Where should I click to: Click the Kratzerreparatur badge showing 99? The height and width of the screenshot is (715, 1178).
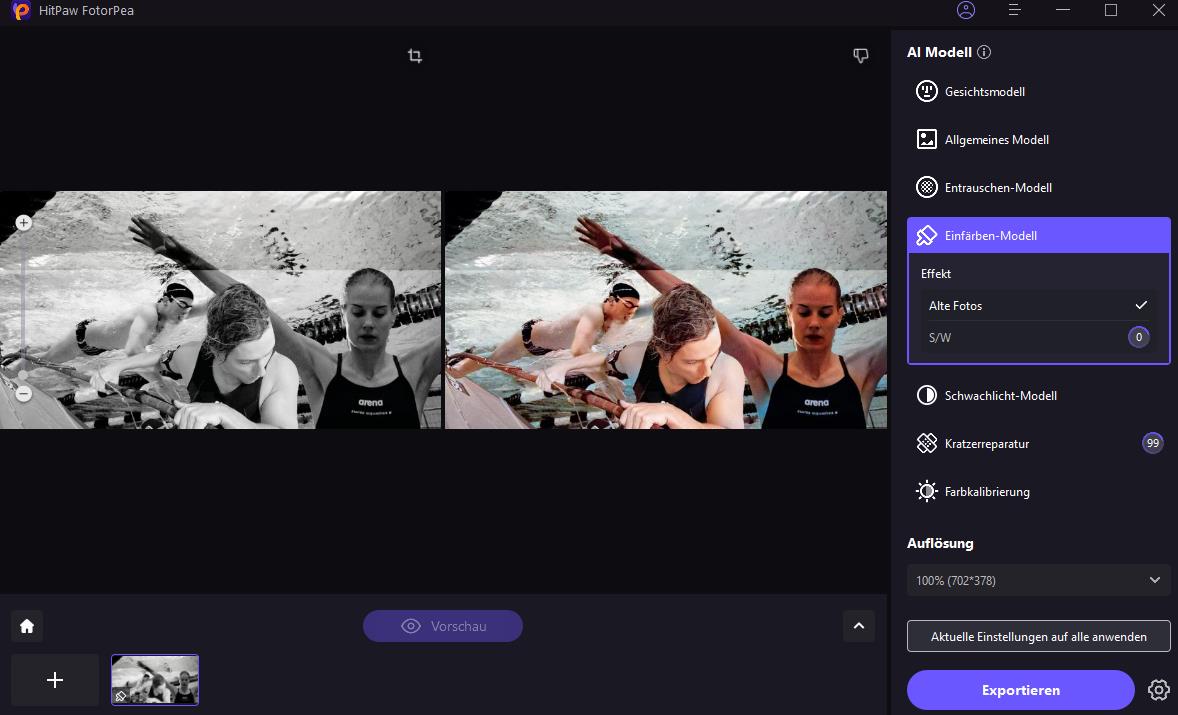point(1152,443)
